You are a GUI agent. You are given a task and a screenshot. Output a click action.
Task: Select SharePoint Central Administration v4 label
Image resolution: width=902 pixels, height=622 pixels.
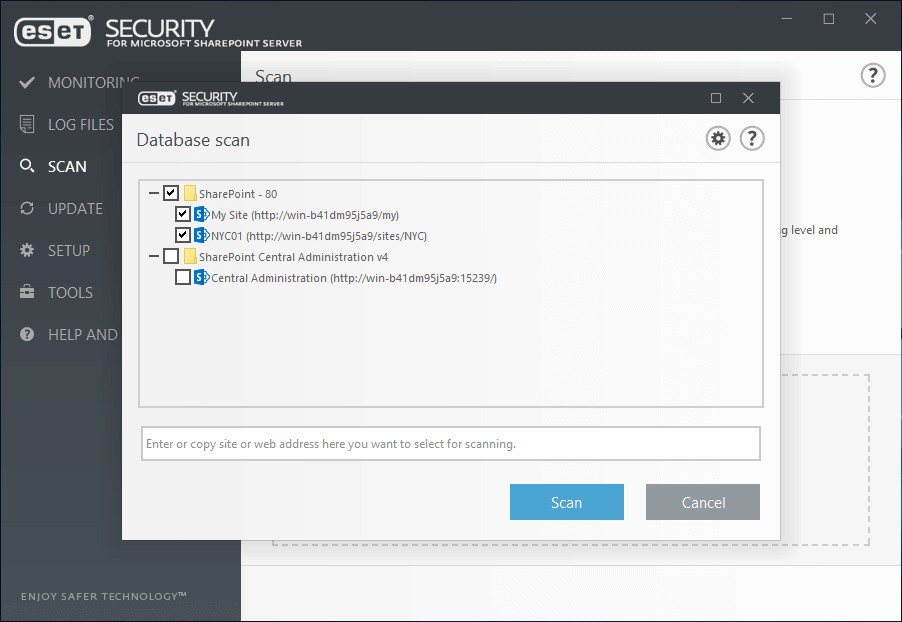[x=293, y=257]
